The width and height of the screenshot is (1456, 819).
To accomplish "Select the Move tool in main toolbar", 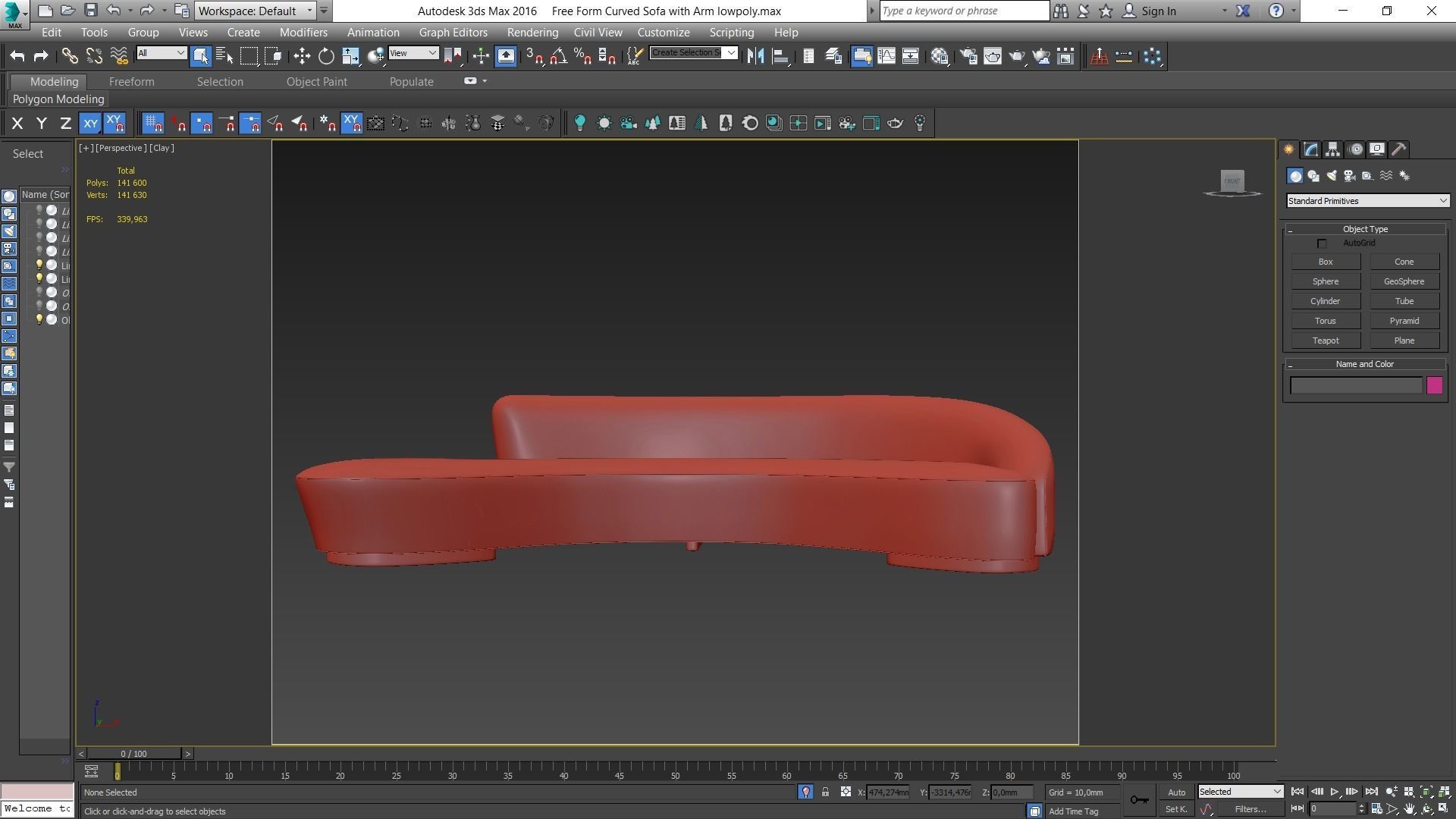I will point(302,56).
